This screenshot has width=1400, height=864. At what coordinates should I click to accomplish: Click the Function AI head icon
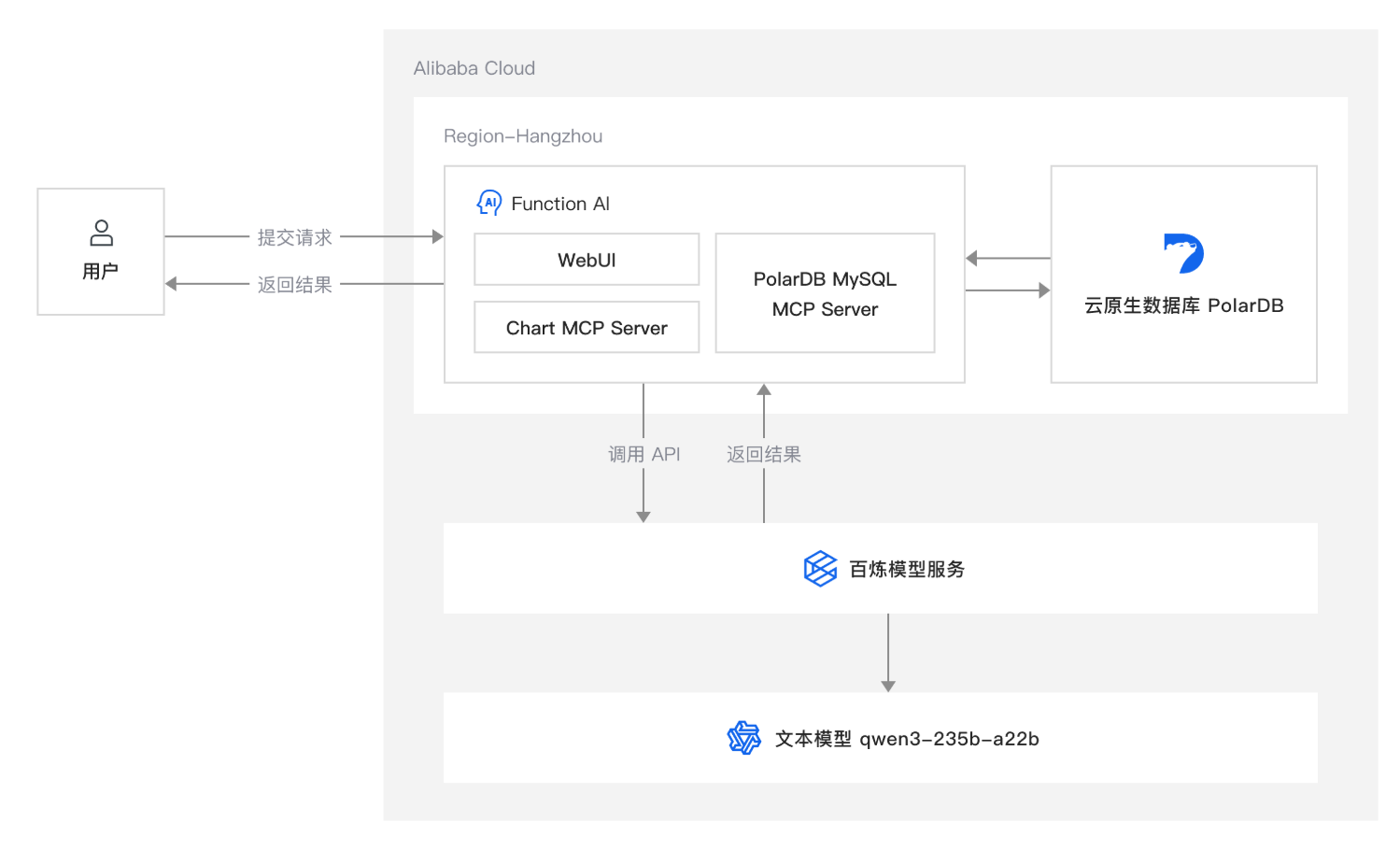pos(489,203)
